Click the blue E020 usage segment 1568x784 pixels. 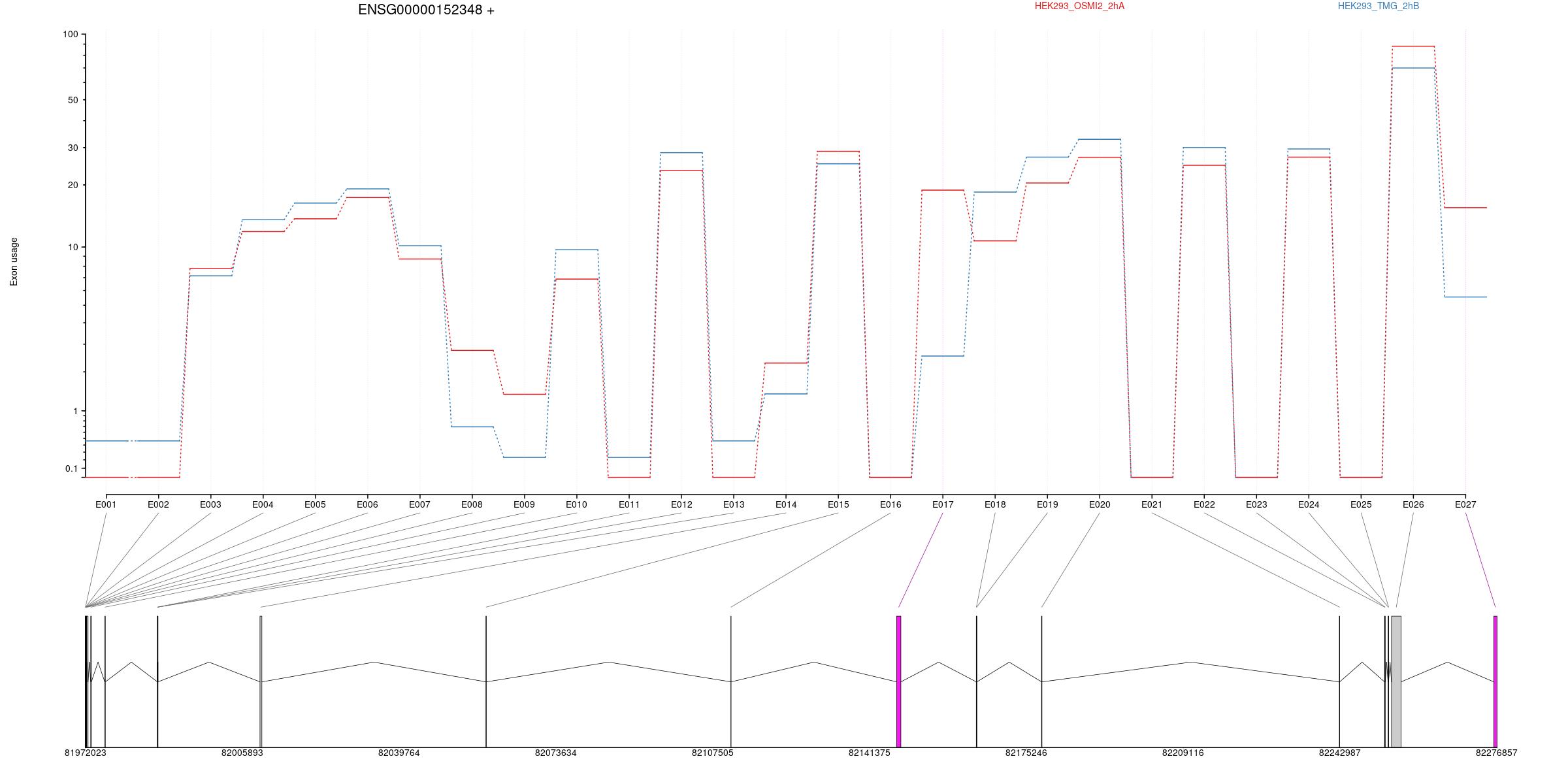(1100, 139)
